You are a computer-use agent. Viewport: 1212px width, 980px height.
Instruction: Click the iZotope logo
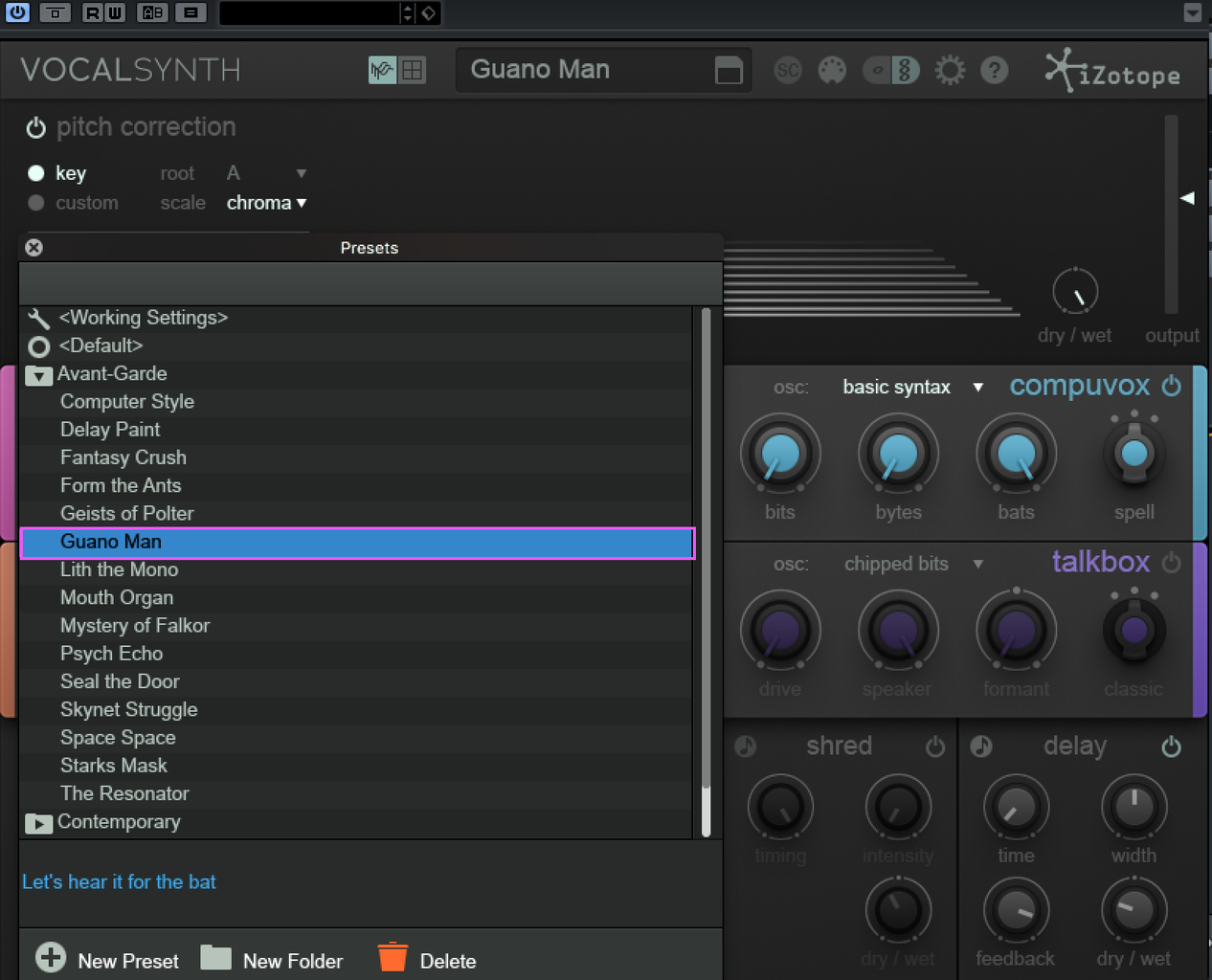click(1112, 71)
